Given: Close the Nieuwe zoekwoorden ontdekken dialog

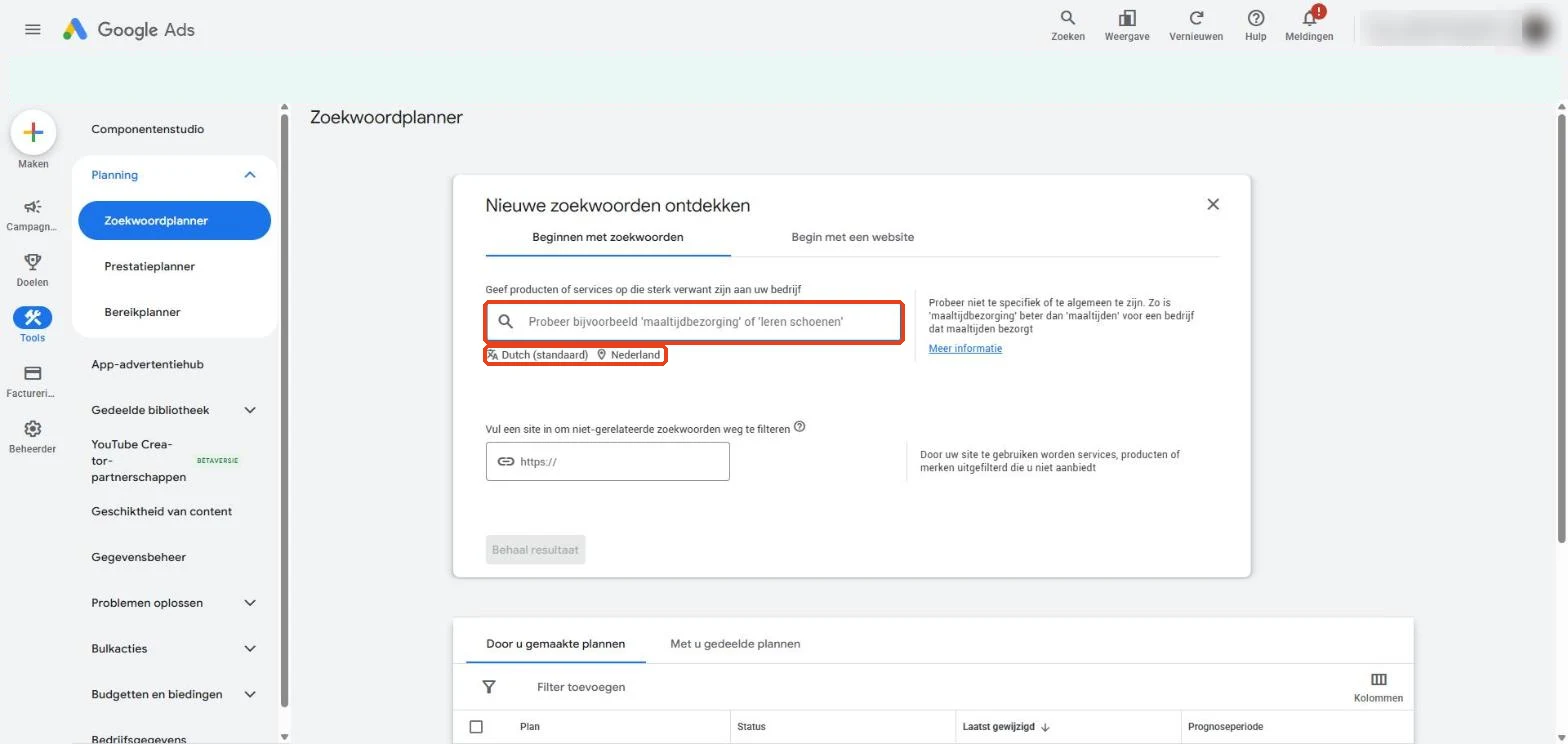Looking at the screenshot, I should pos(1213,204).
